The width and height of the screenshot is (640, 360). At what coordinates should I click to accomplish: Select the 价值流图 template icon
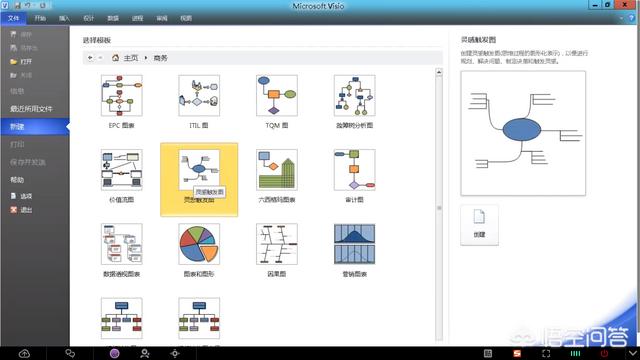[122, 170]
